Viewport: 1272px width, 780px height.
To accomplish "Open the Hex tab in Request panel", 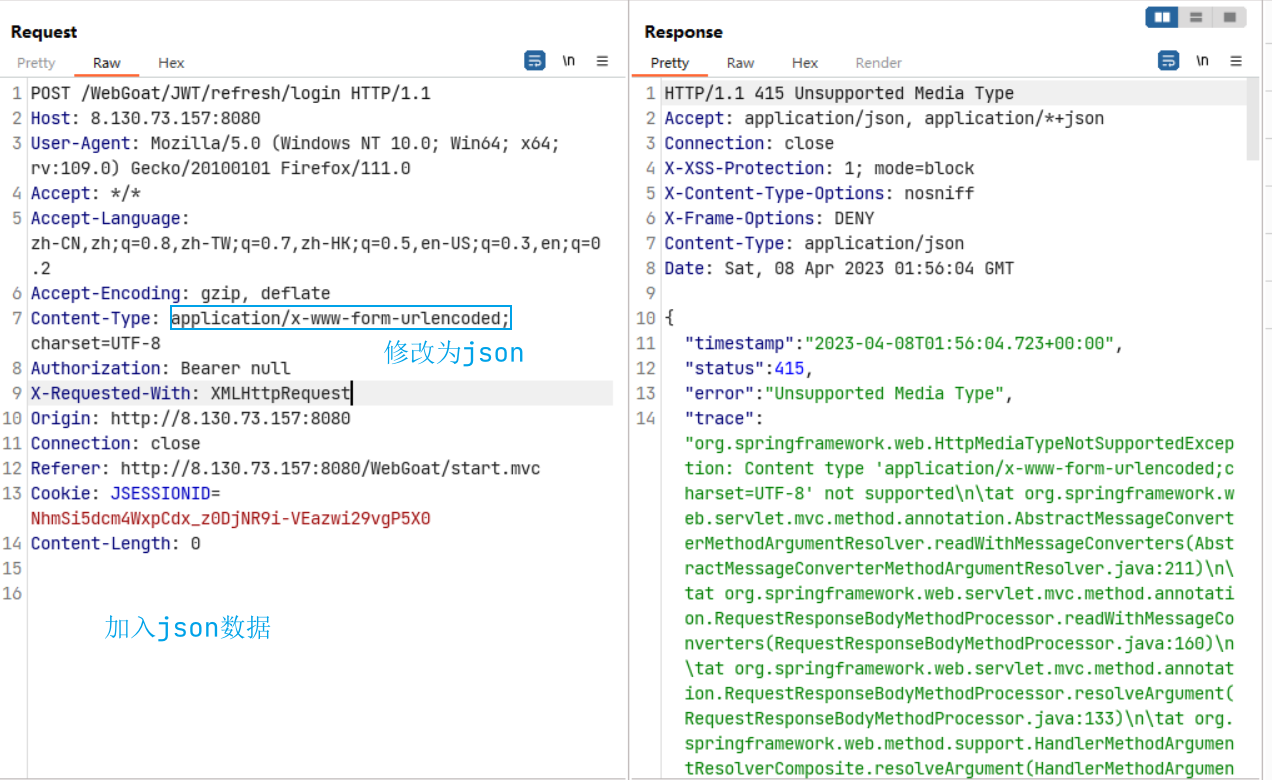I will coord(171,63).
